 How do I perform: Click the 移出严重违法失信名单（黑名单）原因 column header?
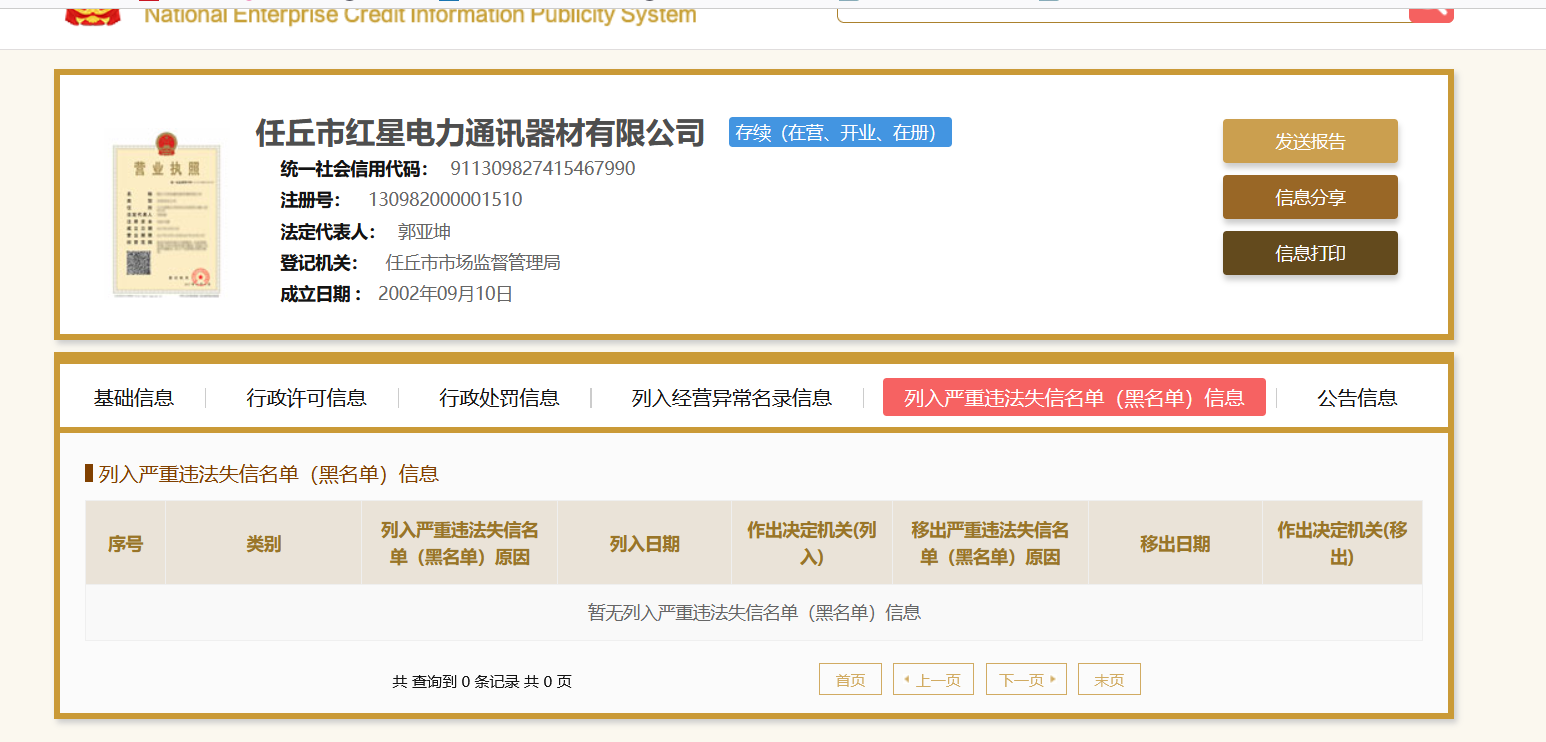click(990, 543)
